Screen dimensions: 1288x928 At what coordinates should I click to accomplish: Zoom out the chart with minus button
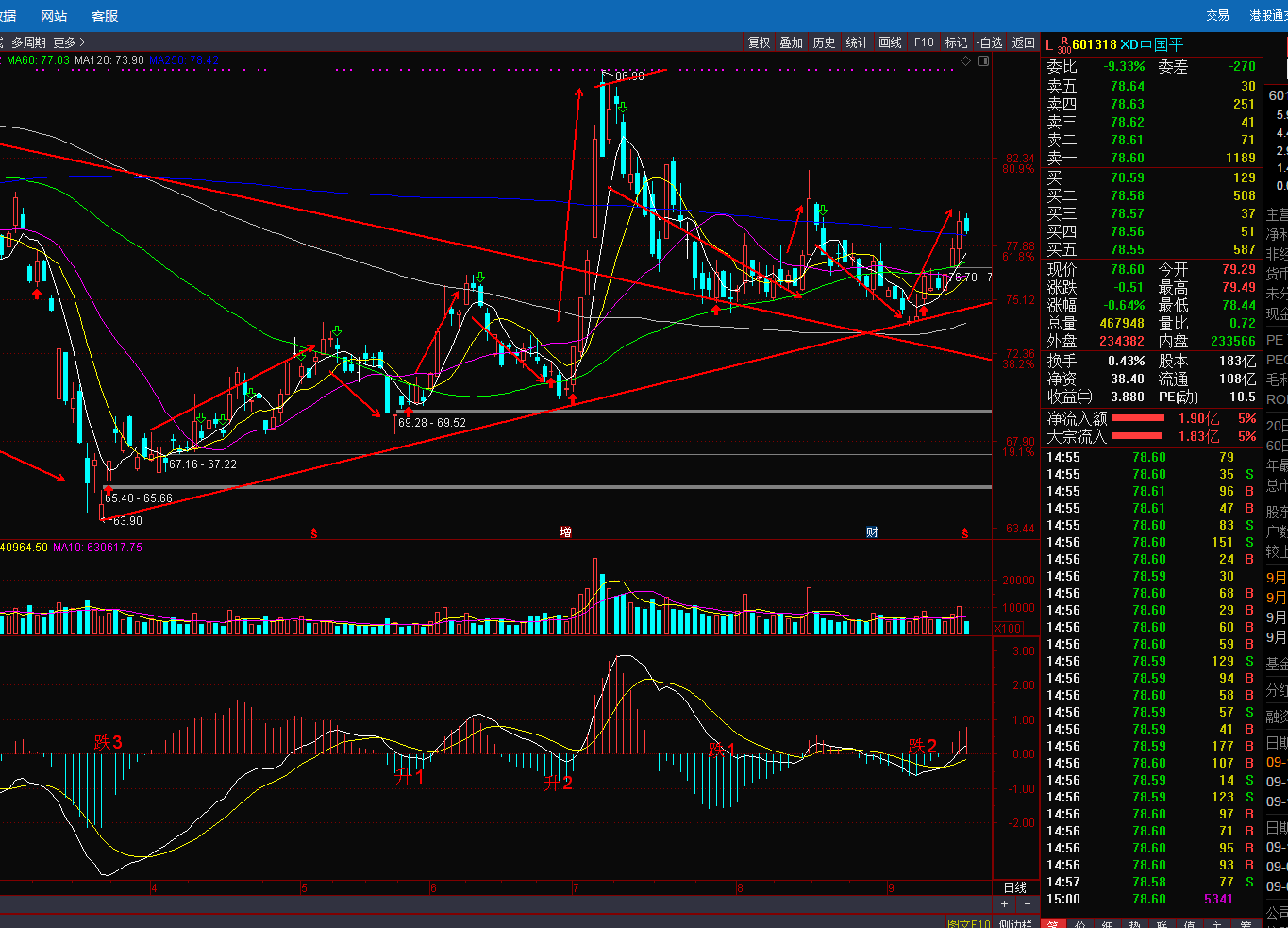point(1028,904)
